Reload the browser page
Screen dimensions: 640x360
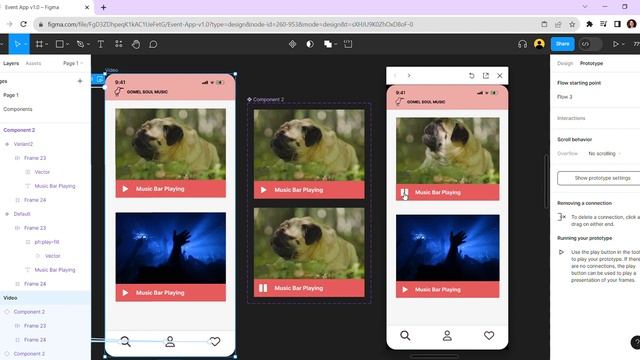click(x=23, y=24)
